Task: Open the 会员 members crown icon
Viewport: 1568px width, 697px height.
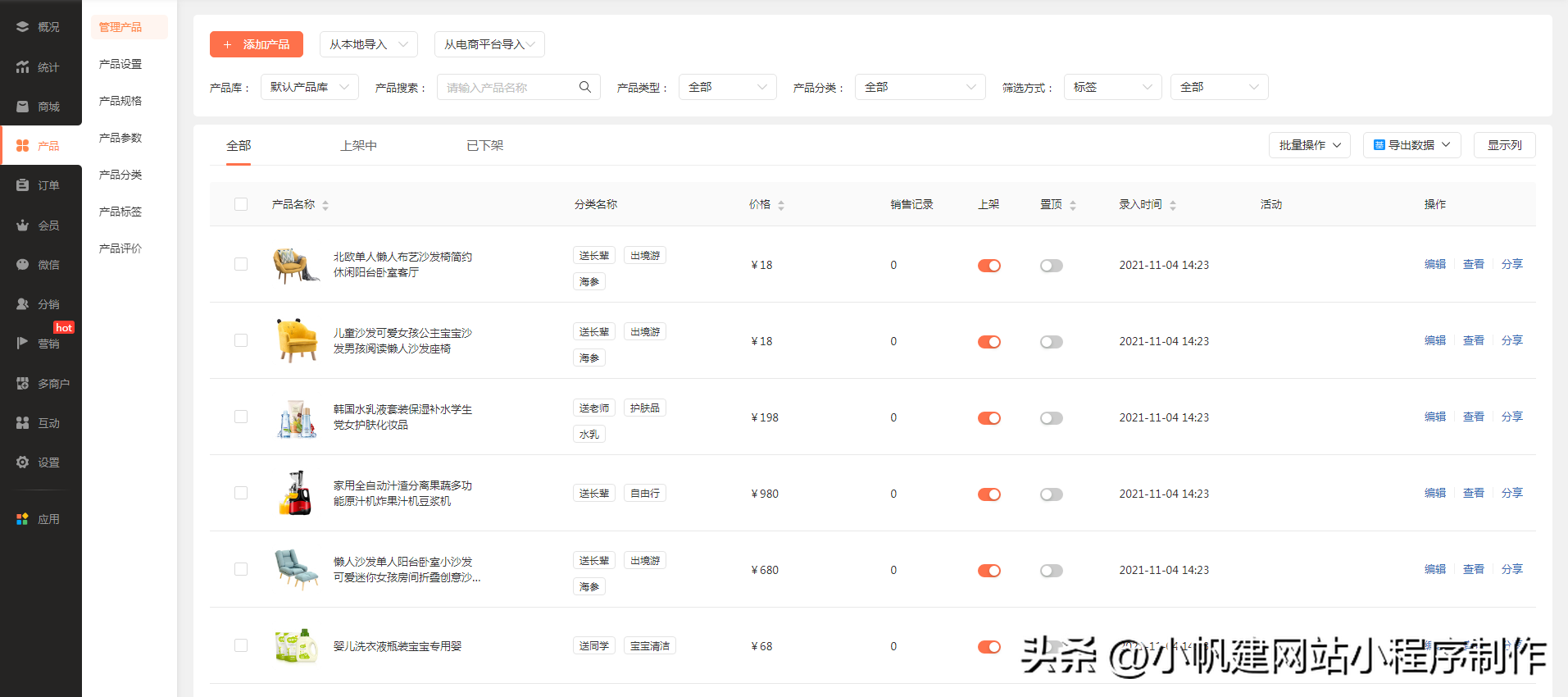Action: [23, 225]
